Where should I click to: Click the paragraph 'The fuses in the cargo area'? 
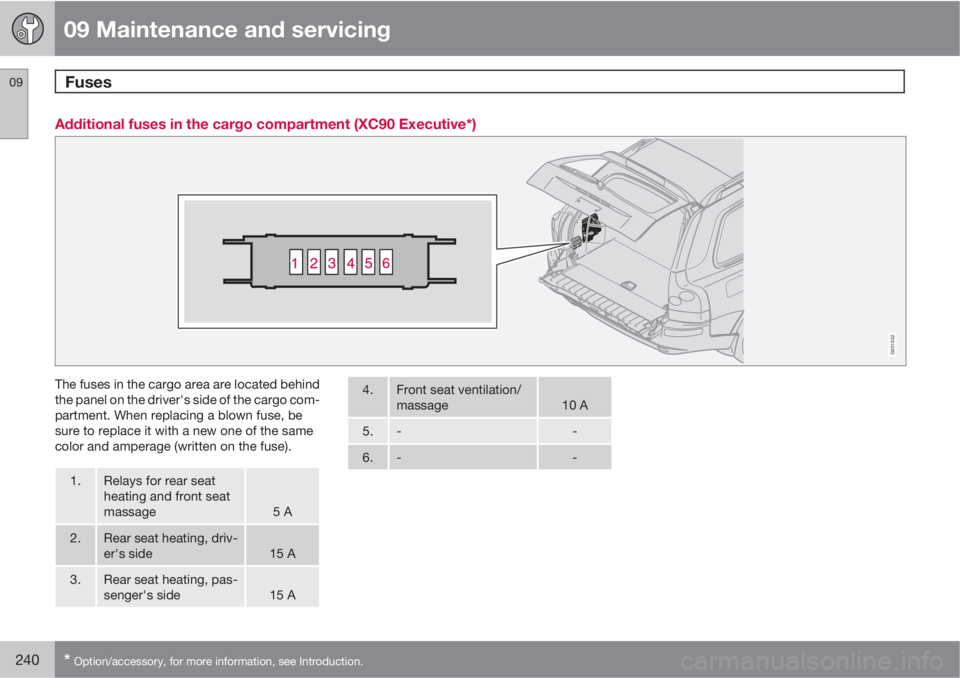[x=187, y=415]
